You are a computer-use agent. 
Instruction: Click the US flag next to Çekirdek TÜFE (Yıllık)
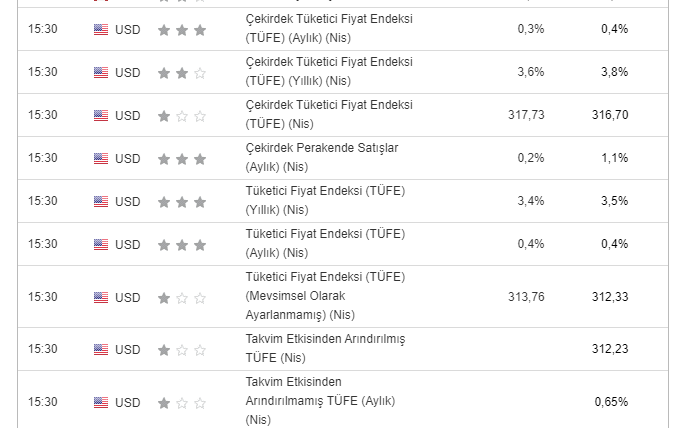[x=100, y=72]
